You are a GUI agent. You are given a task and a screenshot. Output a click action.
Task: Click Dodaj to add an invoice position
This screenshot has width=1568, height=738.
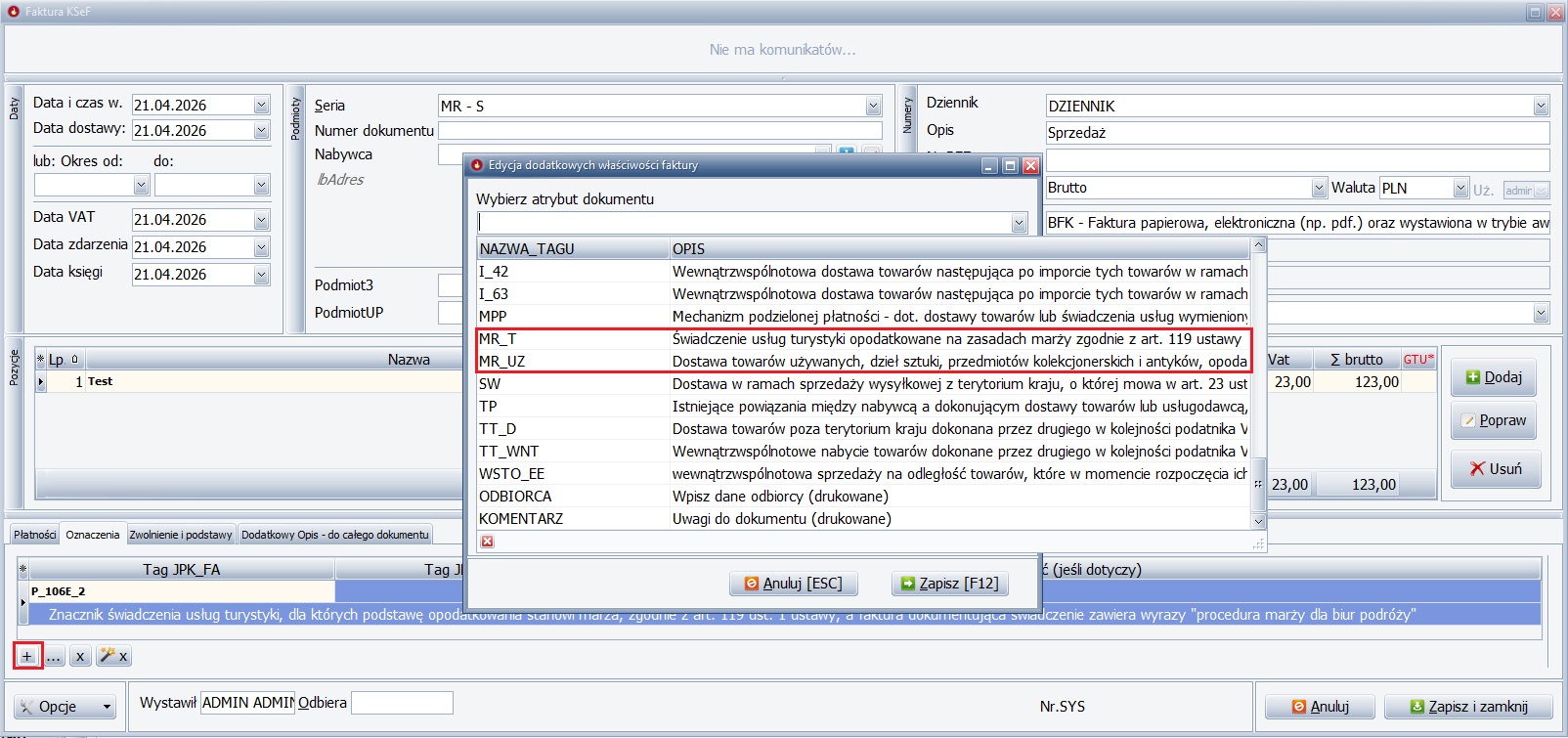[1494, 377]
